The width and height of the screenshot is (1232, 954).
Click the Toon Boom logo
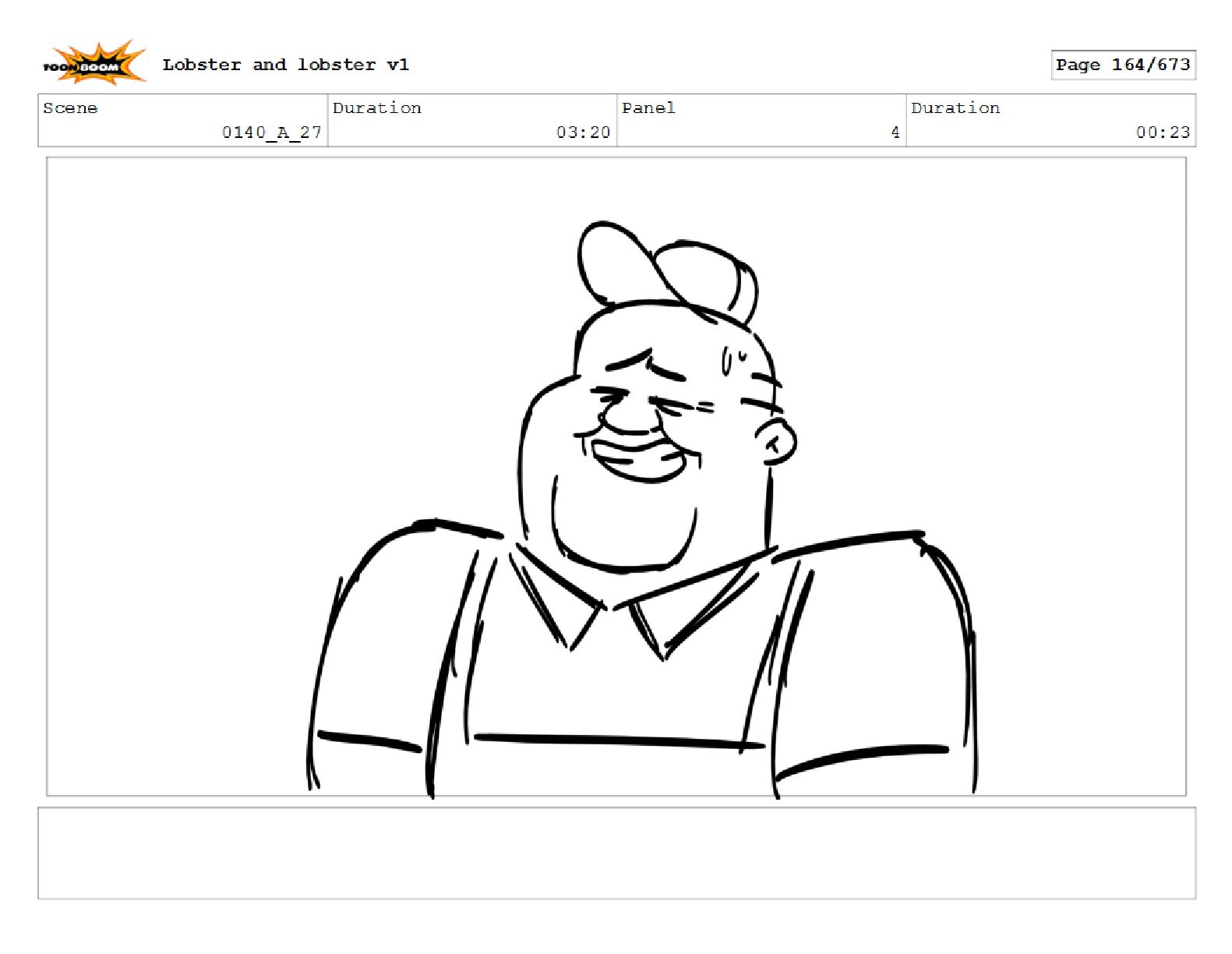coord(94,64)
